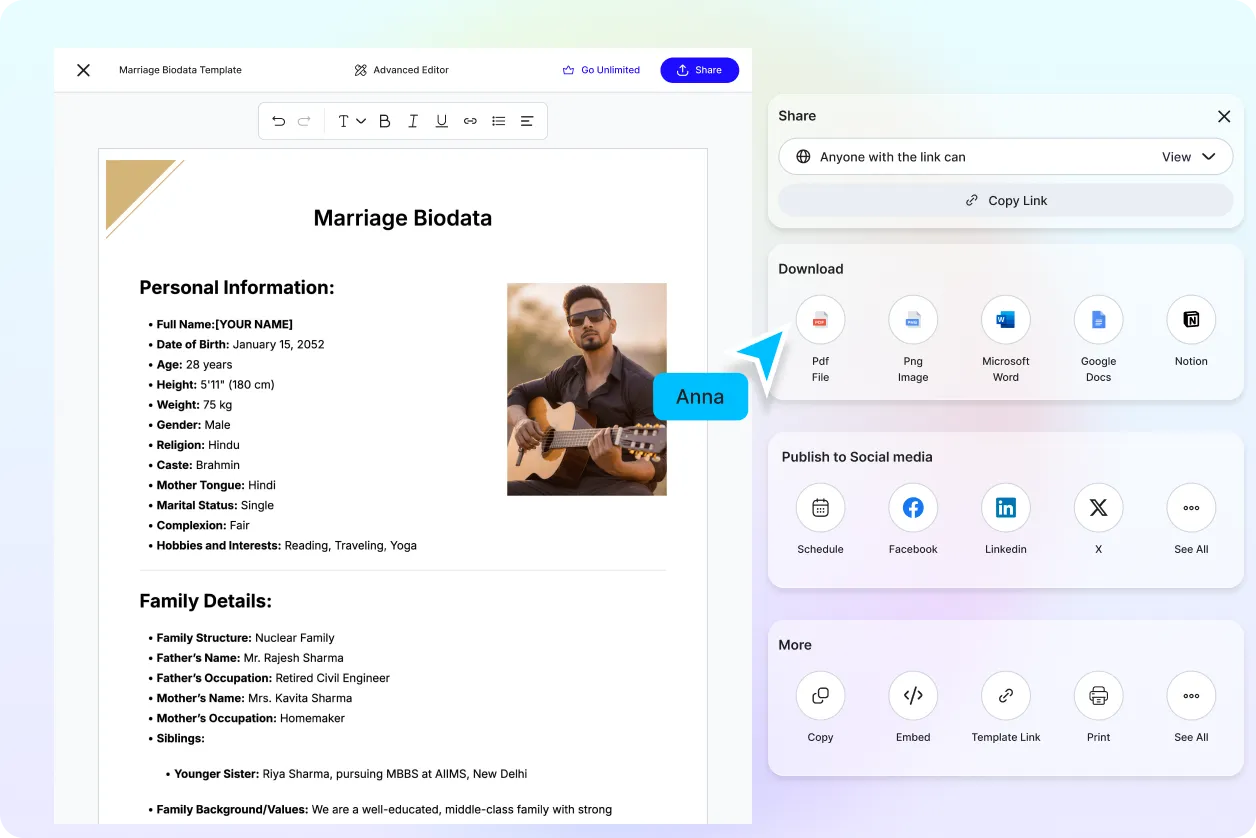Click the Mother's Name line
The height and width of the screenshot is (838, 1256).
click(x=254, y=698)
